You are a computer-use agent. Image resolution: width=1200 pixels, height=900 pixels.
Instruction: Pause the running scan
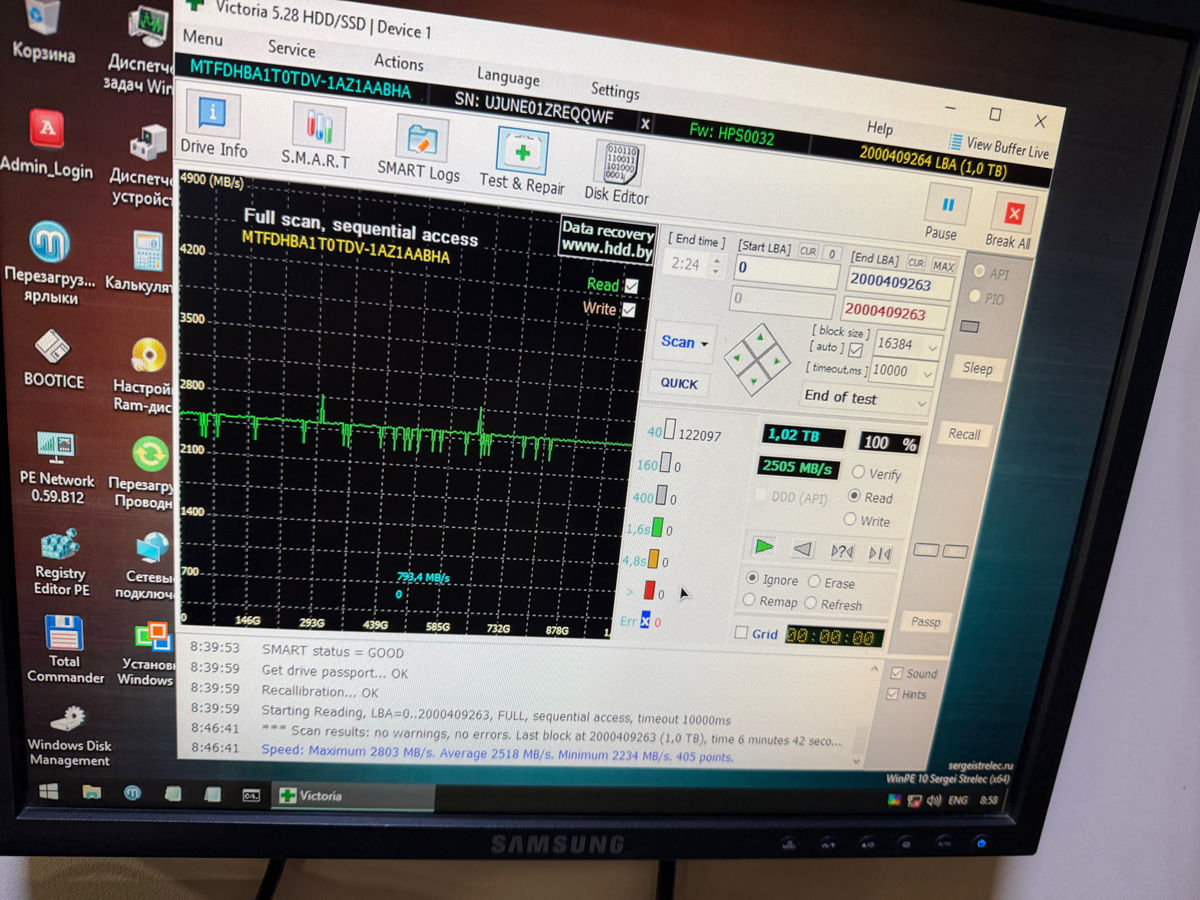point(946,212)
